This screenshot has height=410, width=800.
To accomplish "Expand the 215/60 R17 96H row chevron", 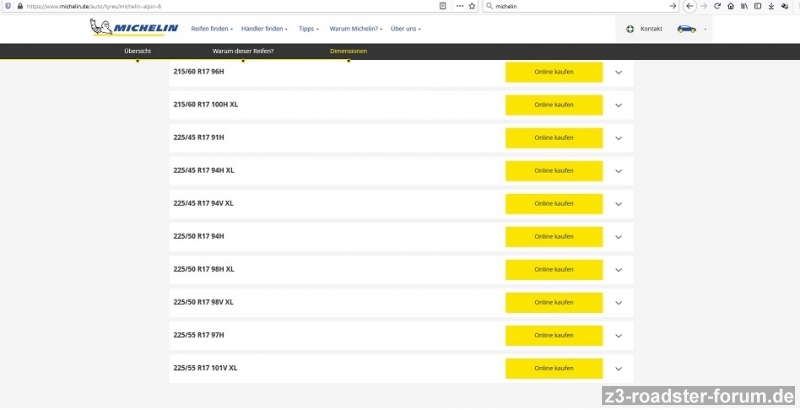I will tap(618, 72).
